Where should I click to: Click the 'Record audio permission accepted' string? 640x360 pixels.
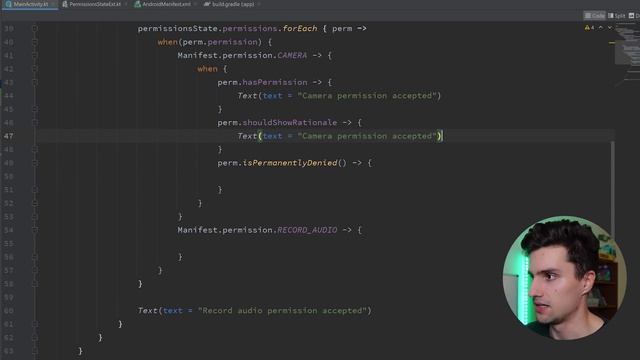pos(282,311)
